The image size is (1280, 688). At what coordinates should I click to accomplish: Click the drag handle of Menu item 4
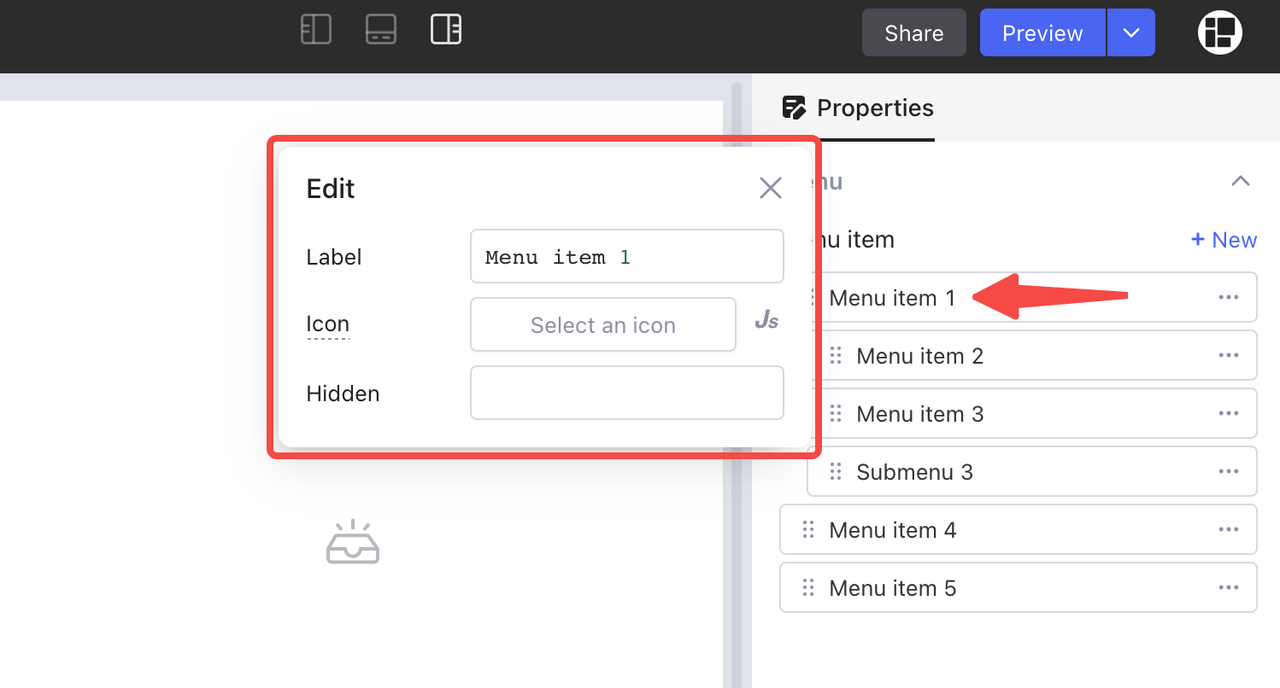808,530
